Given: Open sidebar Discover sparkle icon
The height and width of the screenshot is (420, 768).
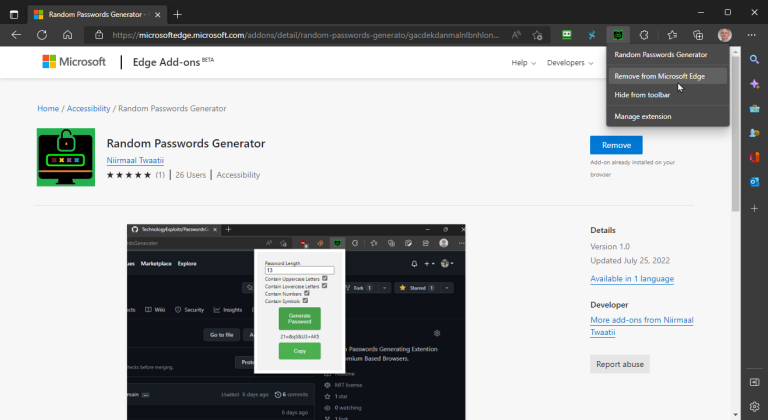Looking at the screenshot, I should pyautogui.click(x=754, y=84).
